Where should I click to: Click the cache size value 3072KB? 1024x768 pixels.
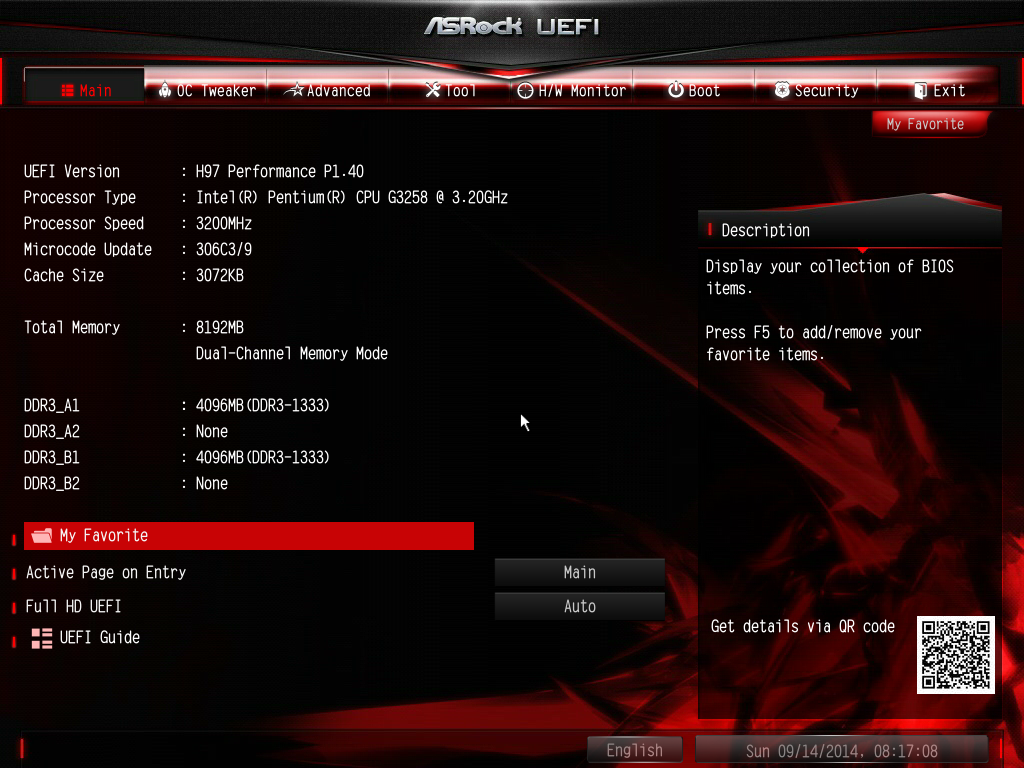219,276
